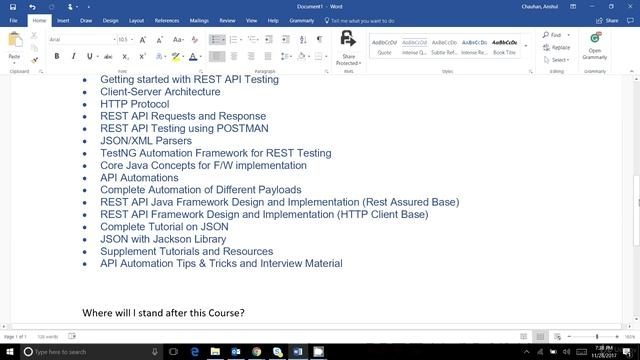Copy selection to clipboard
The width and height of the screenshot is (640, 360).
[34, 48]
